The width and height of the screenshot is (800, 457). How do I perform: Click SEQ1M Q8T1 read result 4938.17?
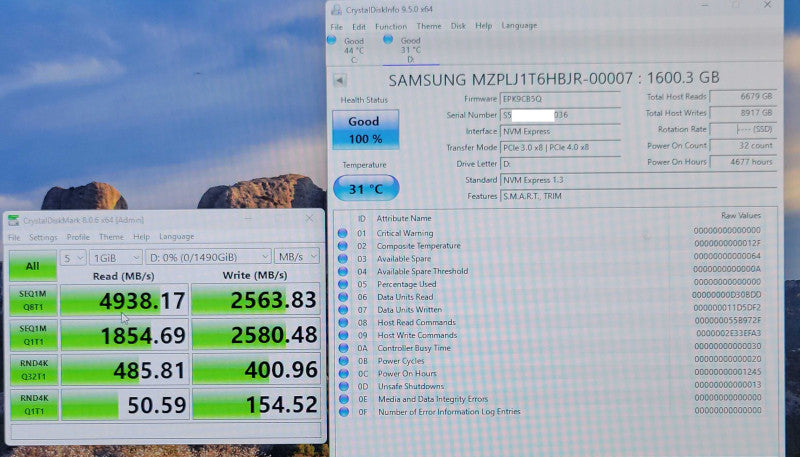tap(124, 300)
